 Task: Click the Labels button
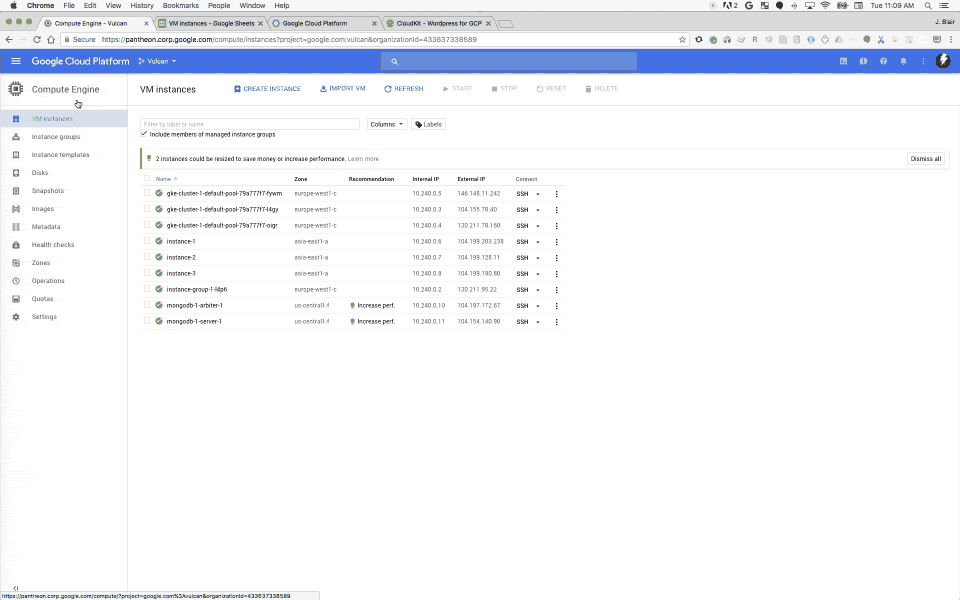(428, 124)
